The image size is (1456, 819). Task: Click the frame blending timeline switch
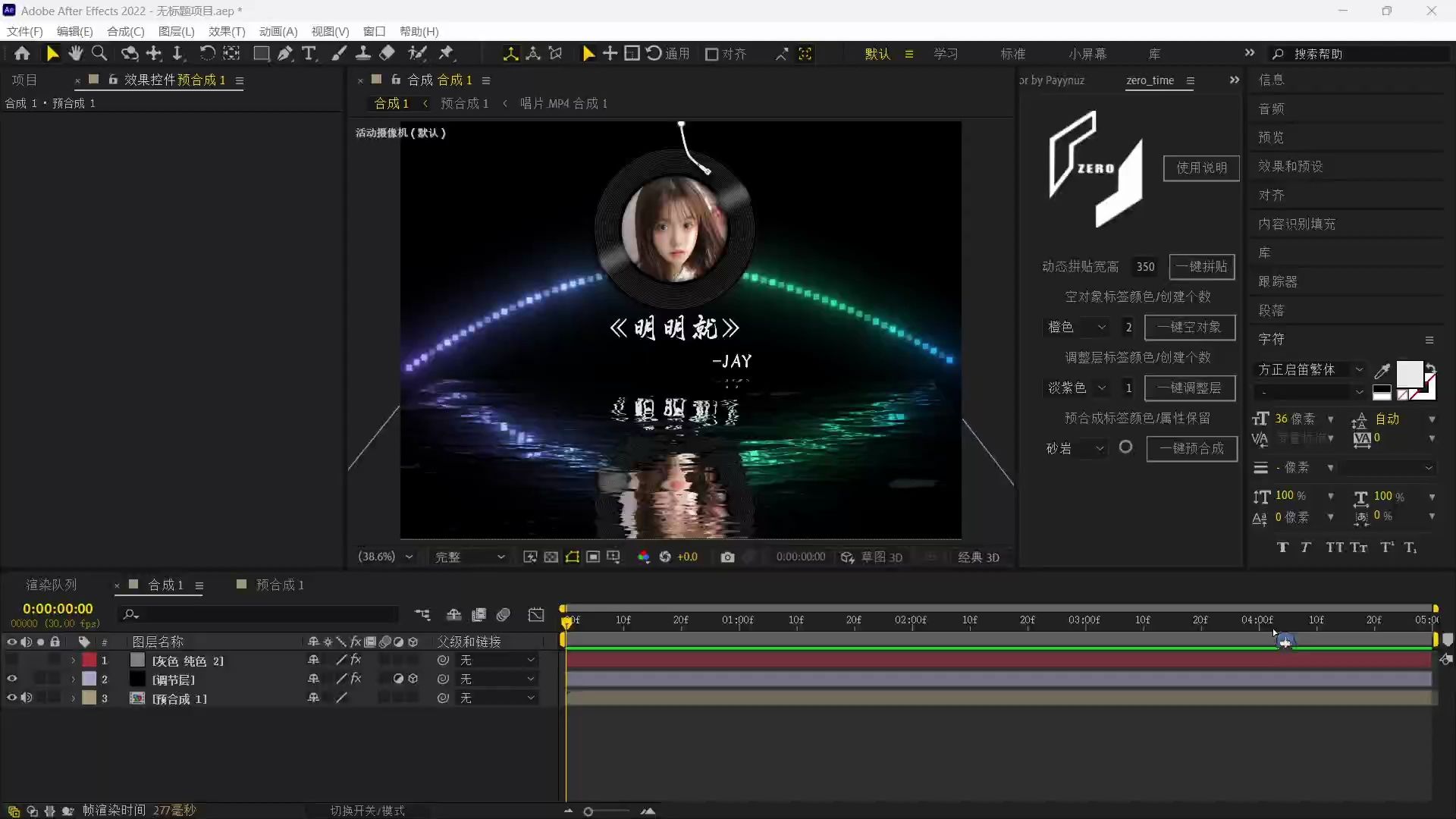tap(479, 614)
